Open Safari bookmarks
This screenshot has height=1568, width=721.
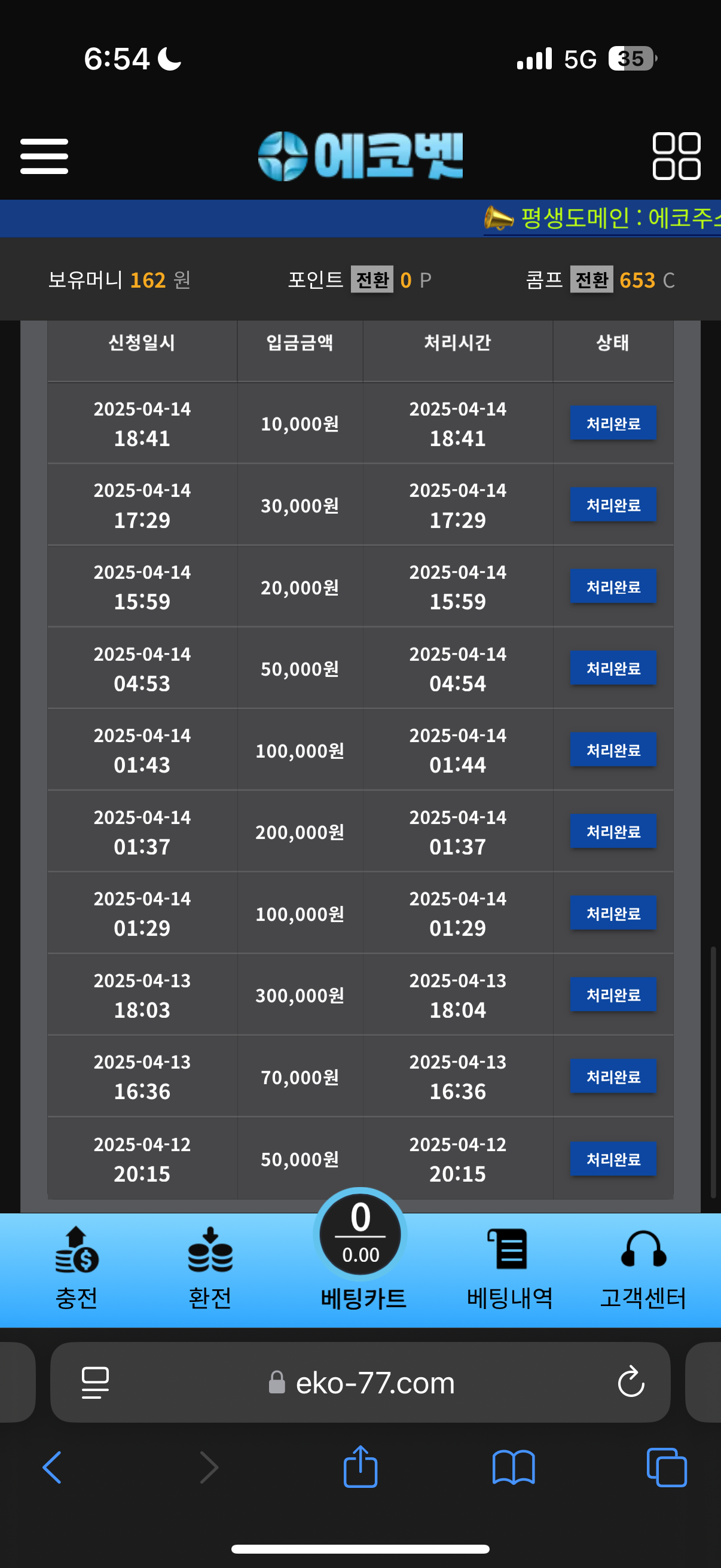coord(514,1467)
